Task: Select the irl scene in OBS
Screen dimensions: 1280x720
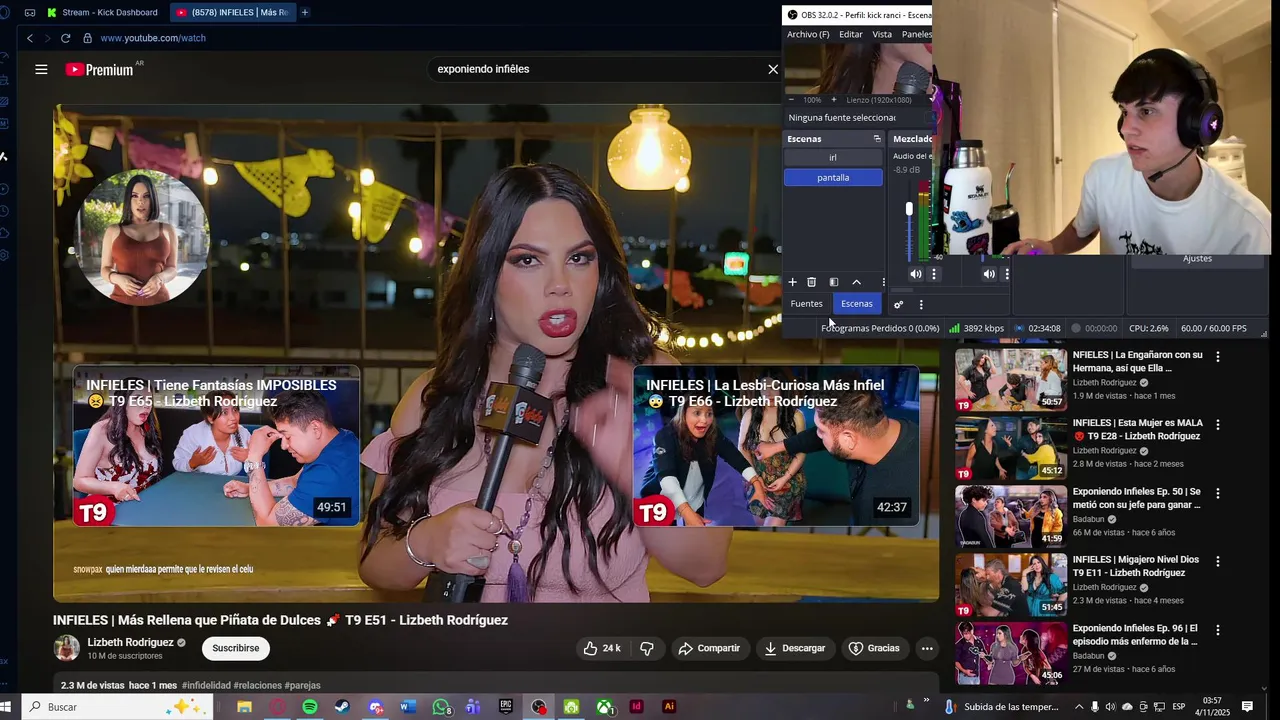Action: [833, 157]
